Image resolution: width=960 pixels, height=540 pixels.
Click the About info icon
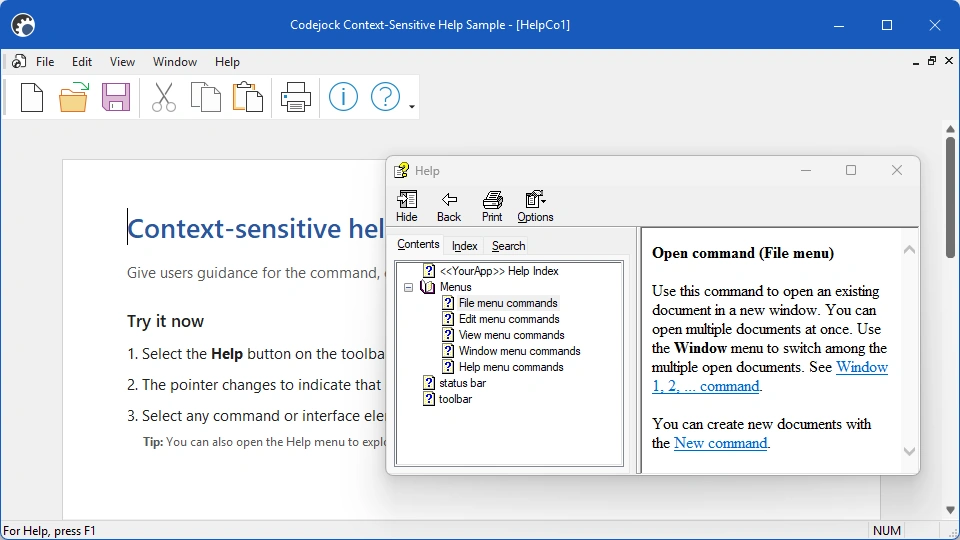[x=343, y=97]
